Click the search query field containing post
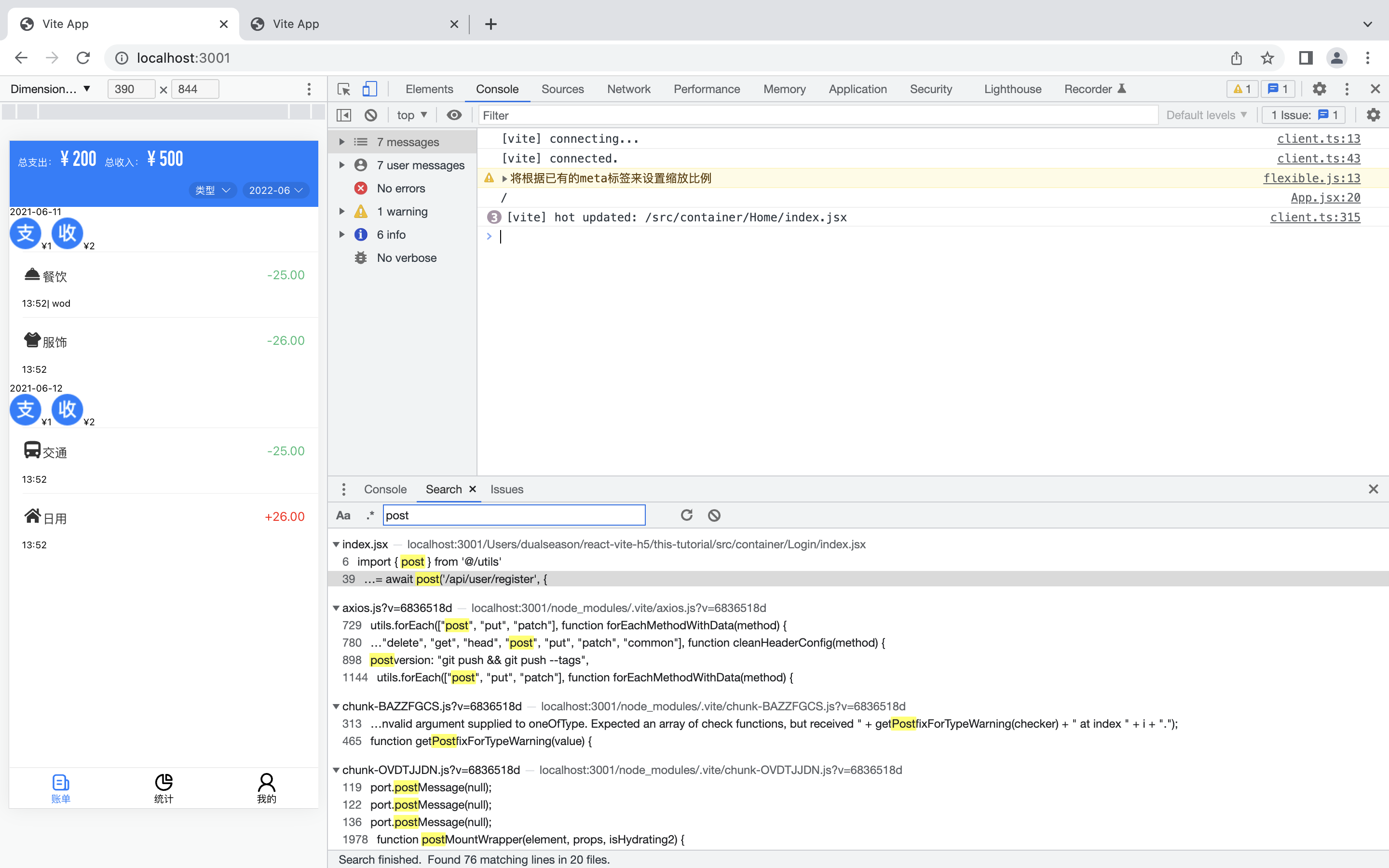Viewport: 1389px width, 868px height. click(514, 515)
